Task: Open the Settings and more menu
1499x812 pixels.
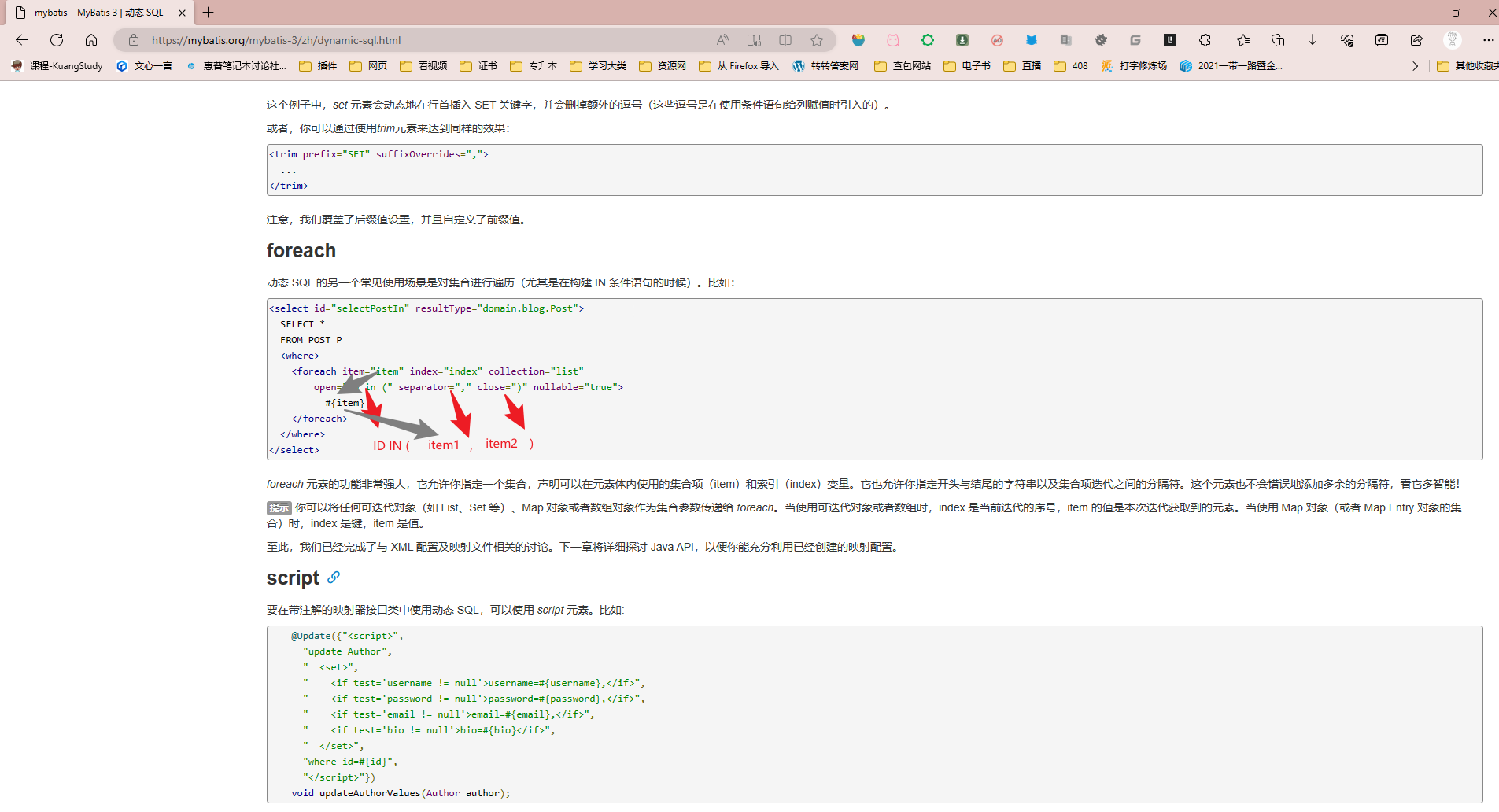Action: tap(1488, 40)
